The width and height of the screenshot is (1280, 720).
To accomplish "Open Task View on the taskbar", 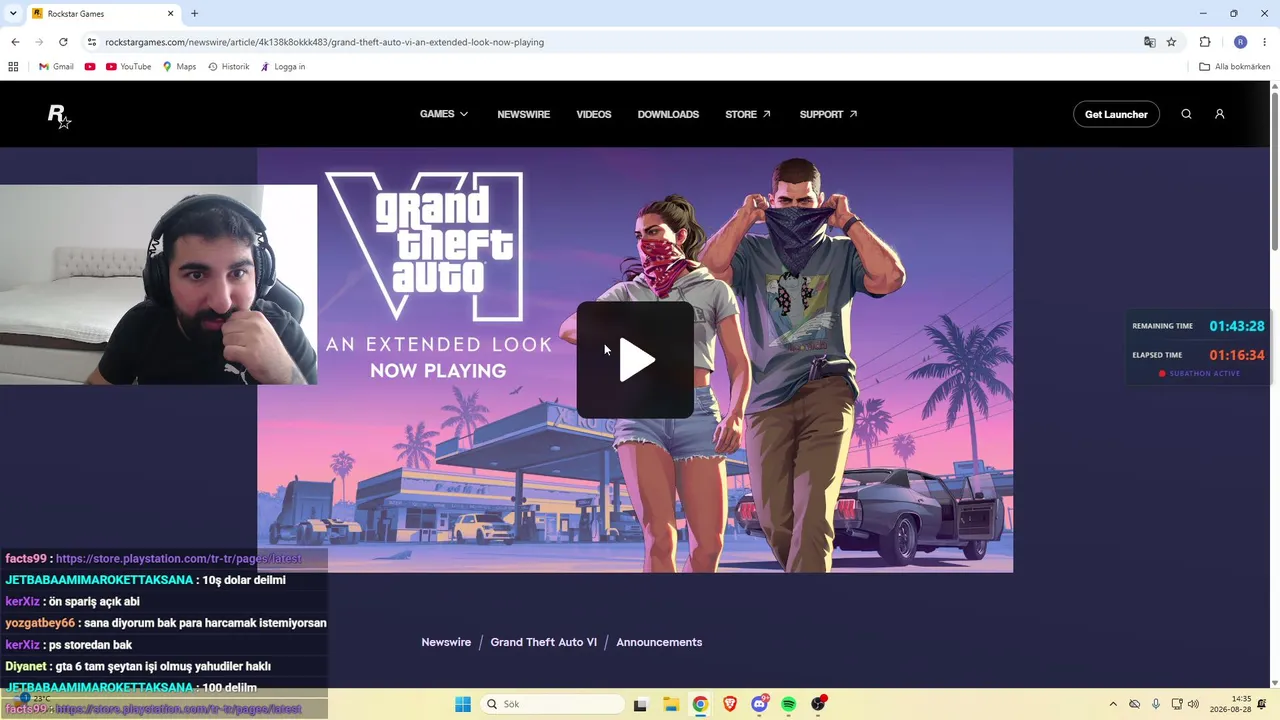I will point(641,704).
